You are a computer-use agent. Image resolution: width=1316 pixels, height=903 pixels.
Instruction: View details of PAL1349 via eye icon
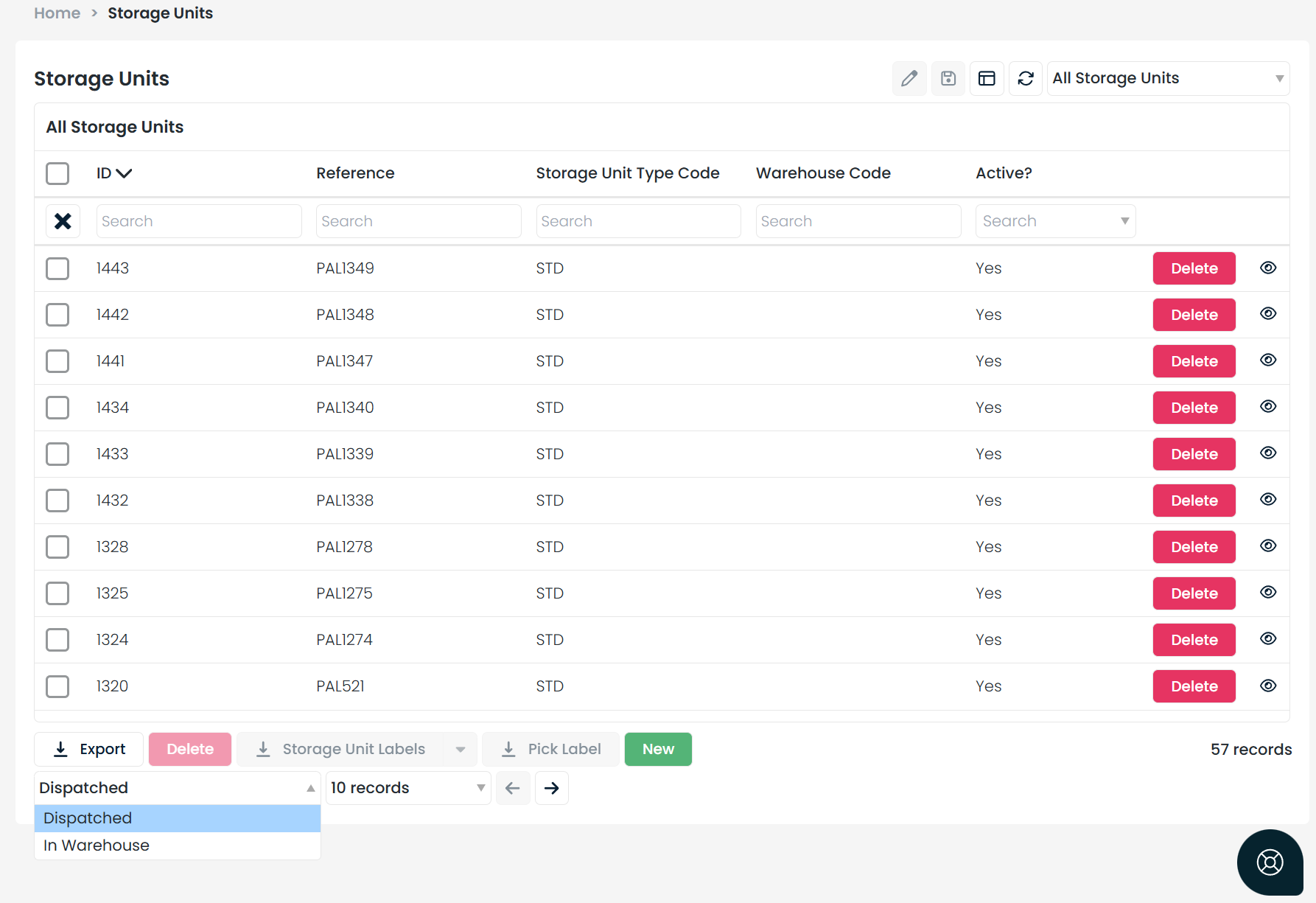pos(1267,268)
